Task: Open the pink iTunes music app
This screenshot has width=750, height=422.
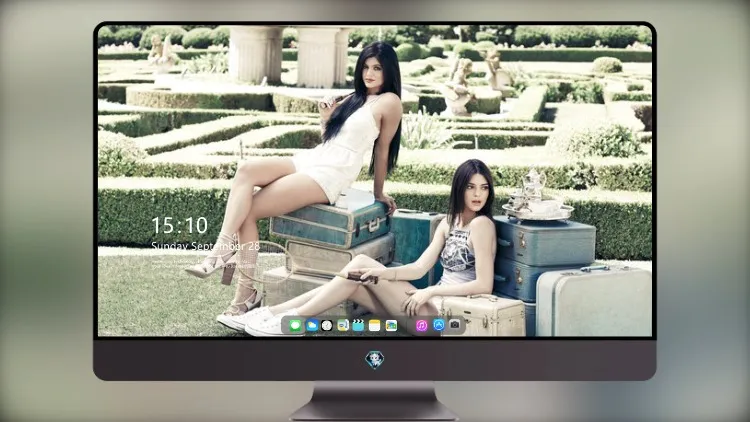Action: coord(421,326)
